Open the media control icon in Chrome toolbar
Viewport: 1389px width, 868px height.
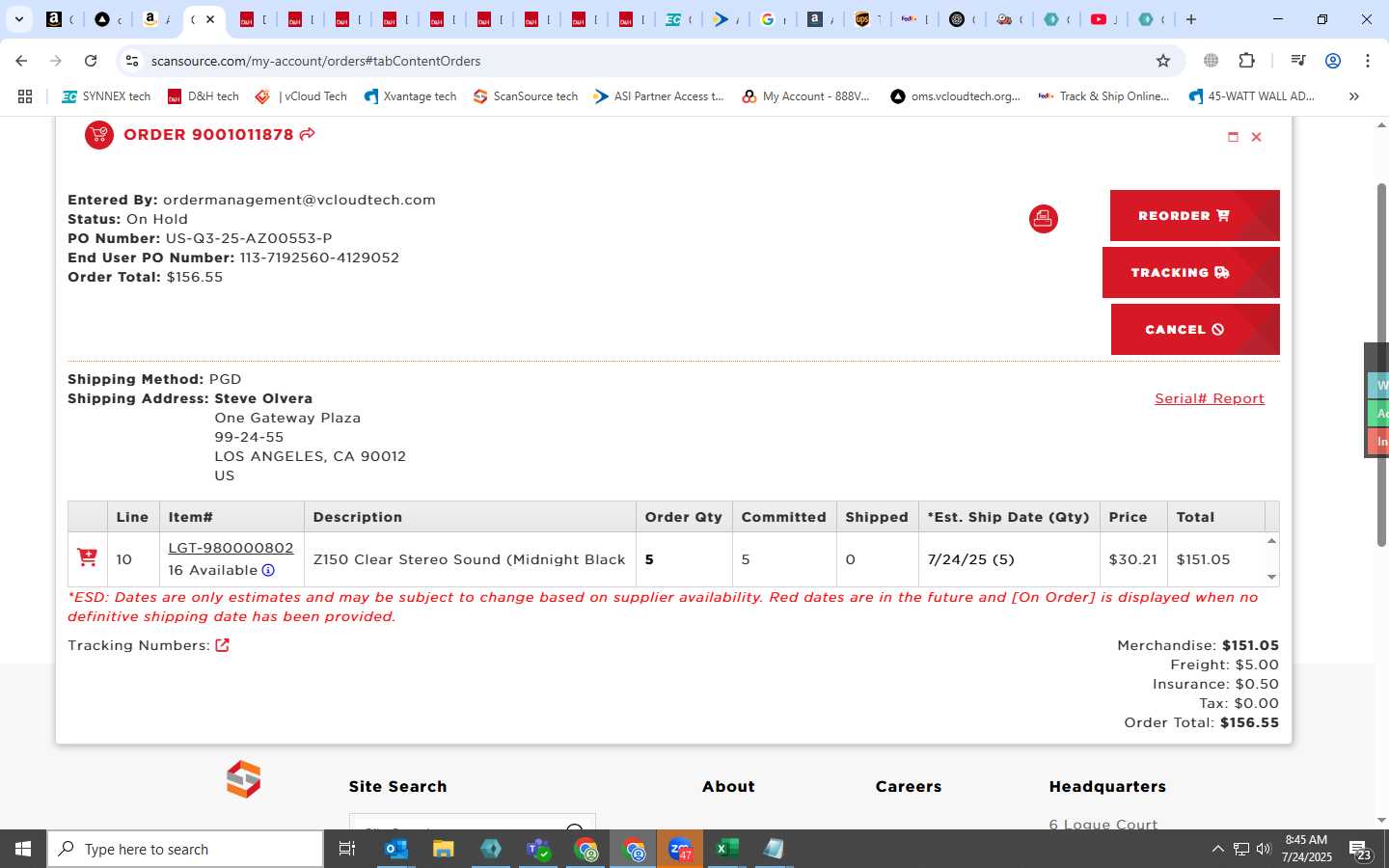tap(1297, 61)
